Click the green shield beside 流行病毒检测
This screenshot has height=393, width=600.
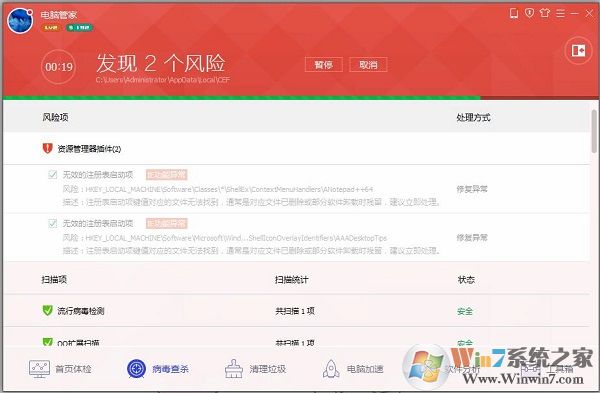47,310
